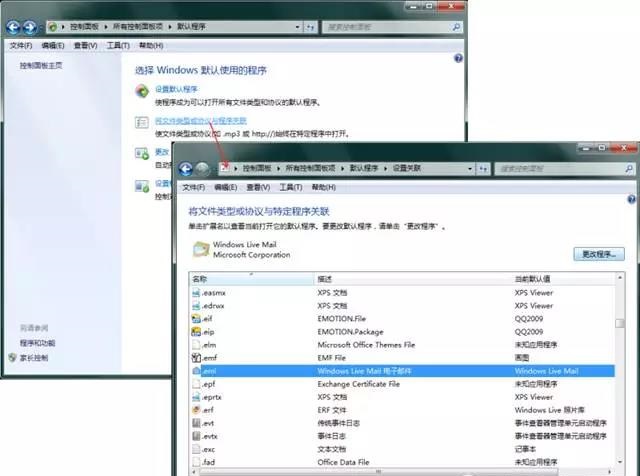The height and width of the screenshot is (476, 640).
Task: Click the Back arrow in Set Associations window
Action: point(186,169)
